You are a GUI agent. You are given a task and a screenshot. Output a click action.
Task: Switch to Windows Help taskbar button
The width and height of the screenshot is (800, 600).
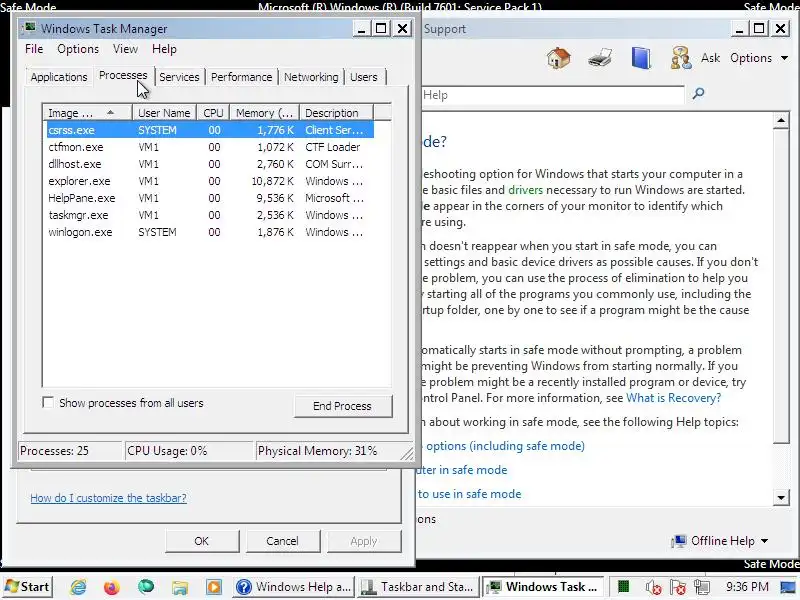(294, 587)
